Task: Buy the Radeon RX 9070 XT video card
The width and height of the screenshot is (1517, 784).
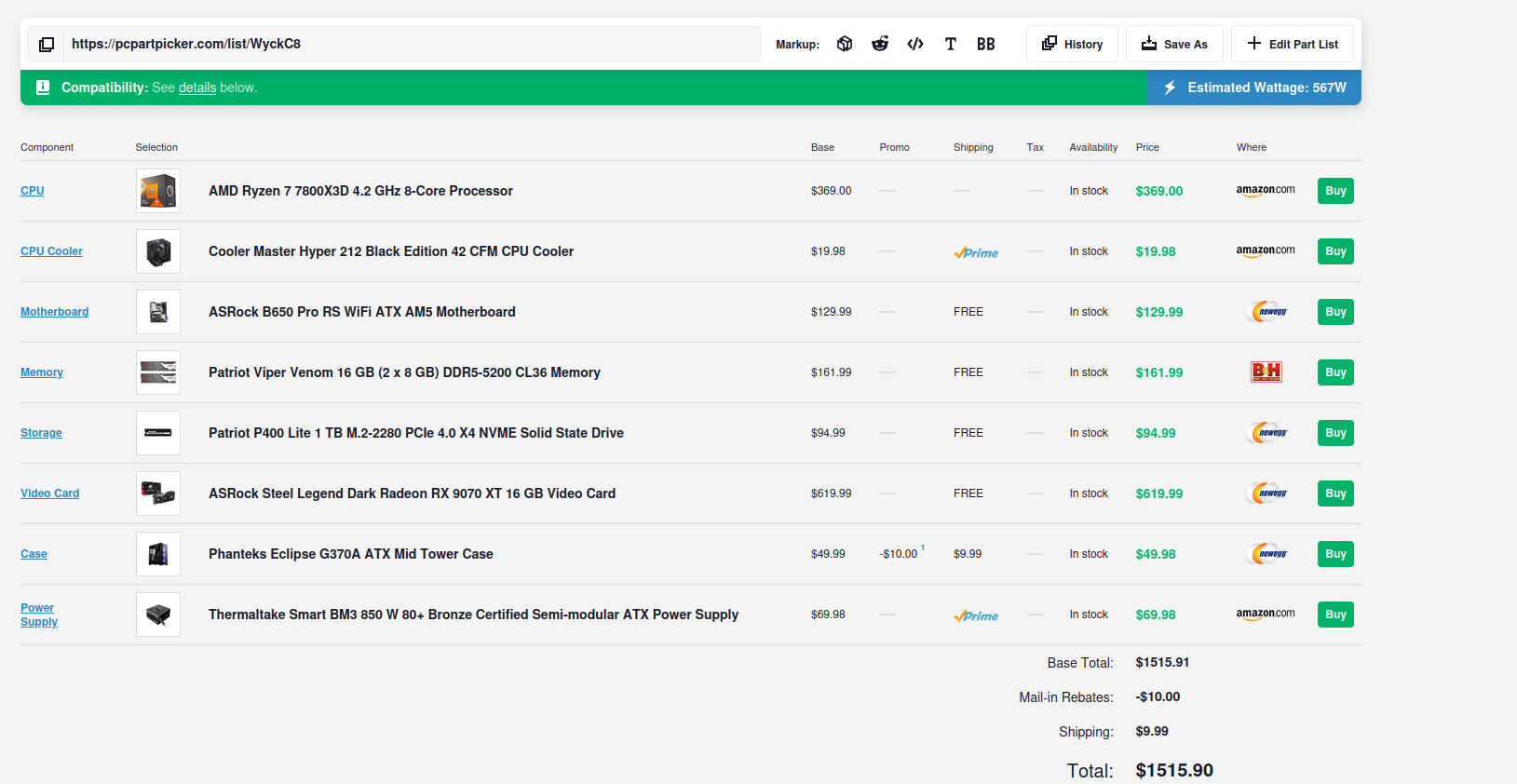Action: [1335, 493]
